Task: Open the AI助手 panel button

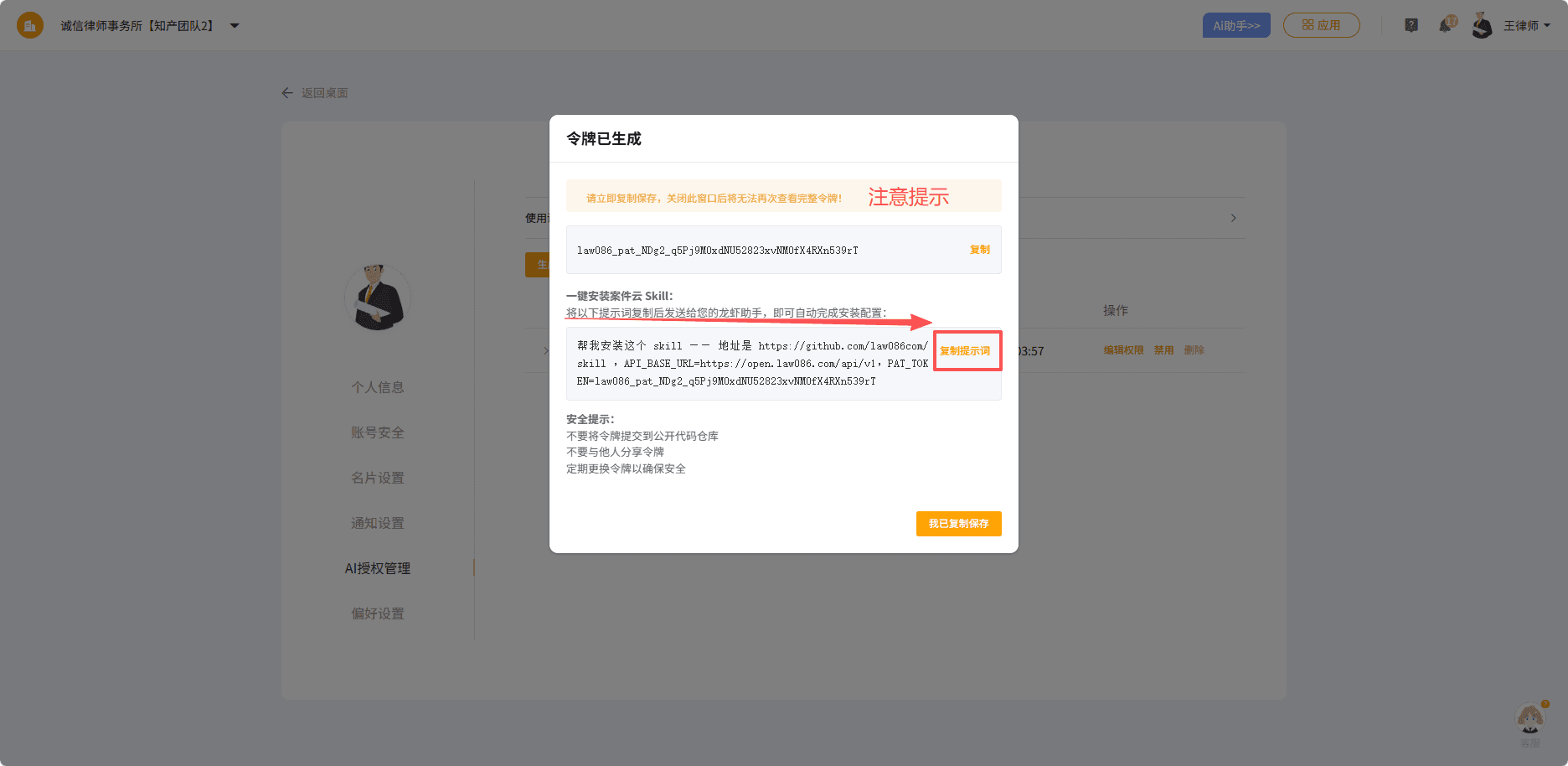Action: 1236,25
